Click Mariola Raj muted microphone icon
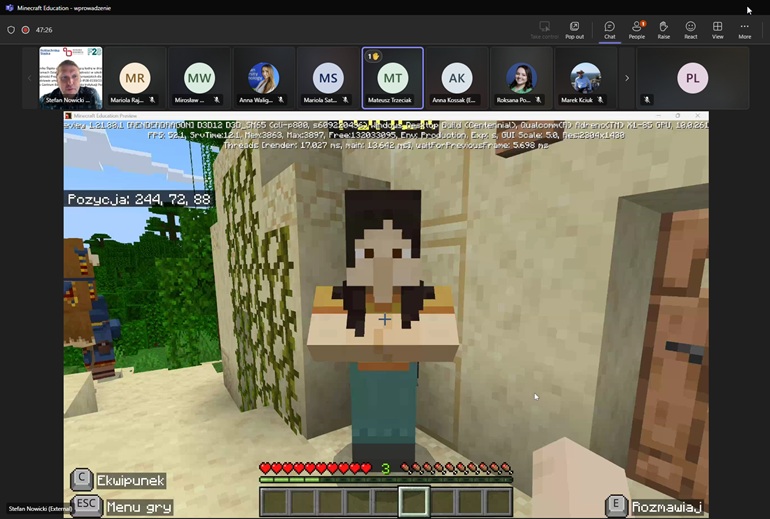The height and width of the screenshot is (519, 770). coord(152,100)
